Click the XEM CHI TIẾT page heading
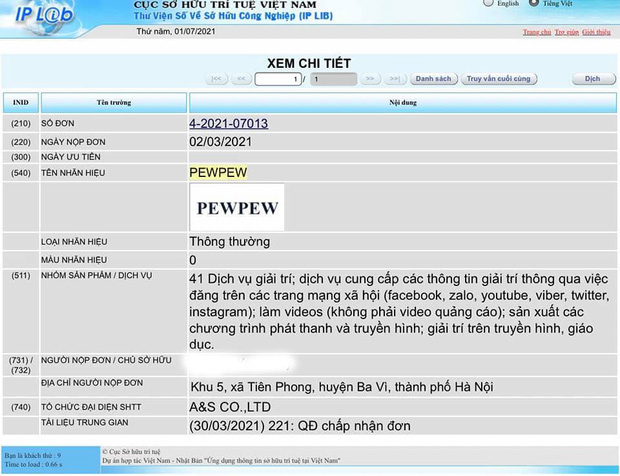 tap(309, 63)
